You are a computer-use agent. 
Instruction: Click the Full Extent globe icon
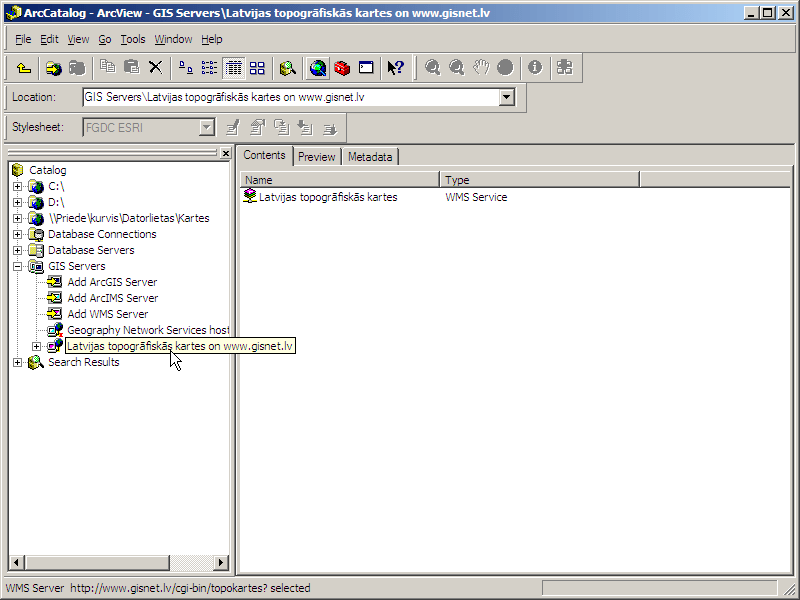(x=505, y=68)
